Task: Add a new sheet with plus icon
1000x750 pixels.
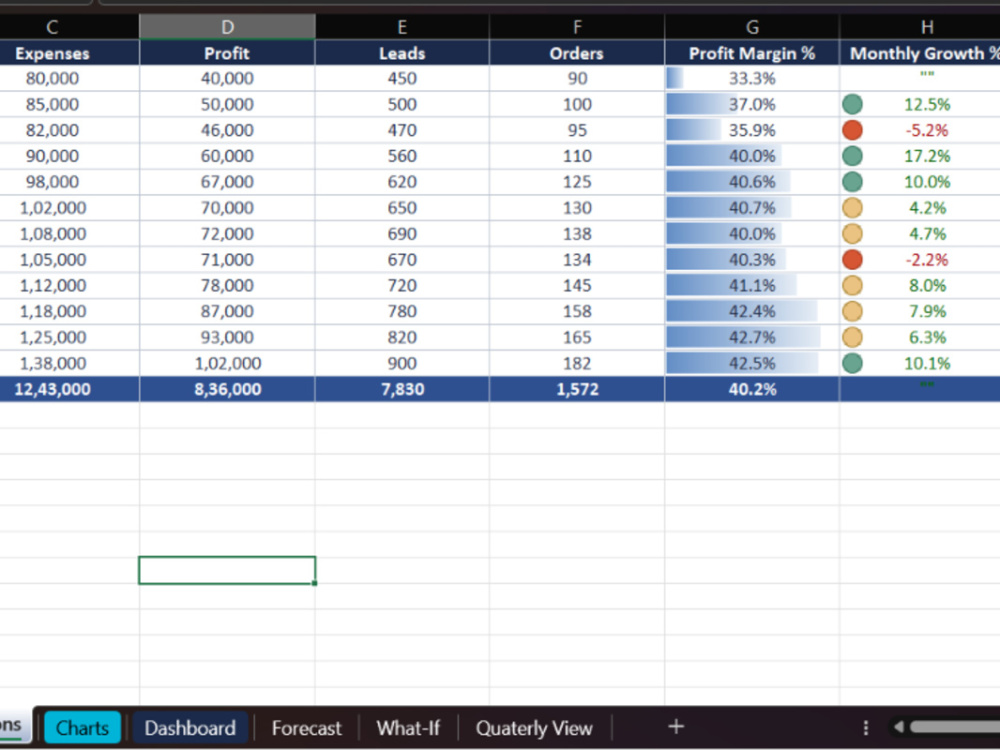Action: (x=676, y=726)
